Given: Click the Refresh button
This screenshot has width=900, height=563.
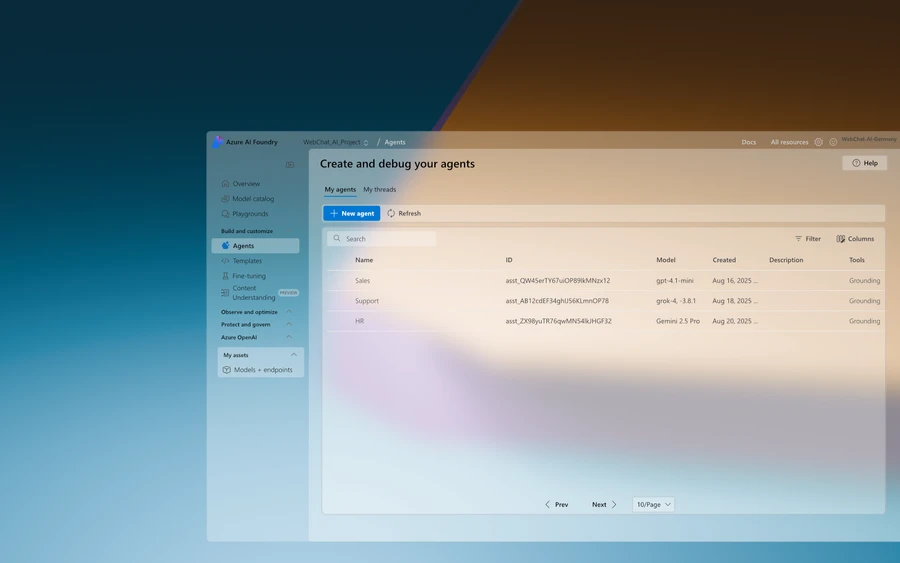Looking at the screenshot, I should (404, 213).
